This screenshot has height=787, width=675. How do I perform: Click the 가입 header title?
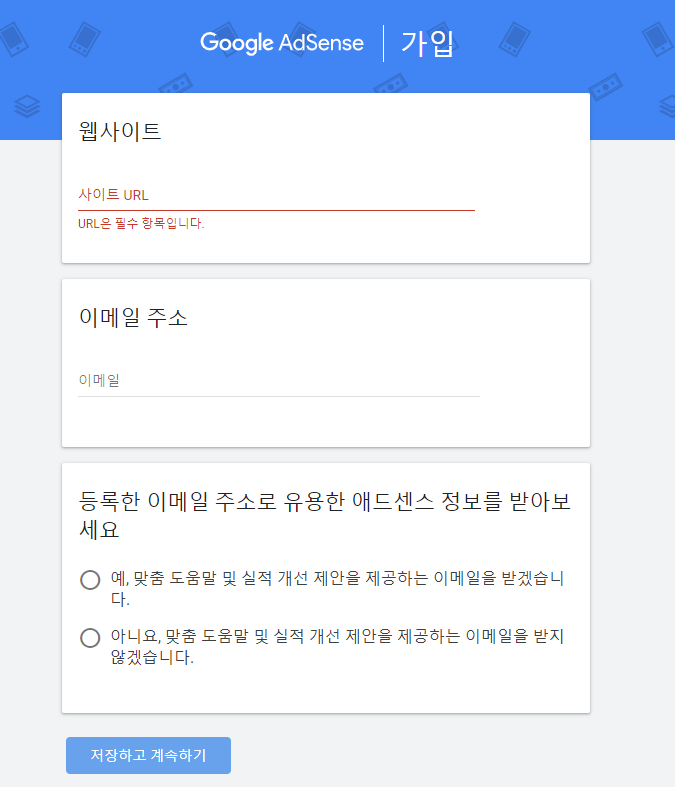point(428,43)
